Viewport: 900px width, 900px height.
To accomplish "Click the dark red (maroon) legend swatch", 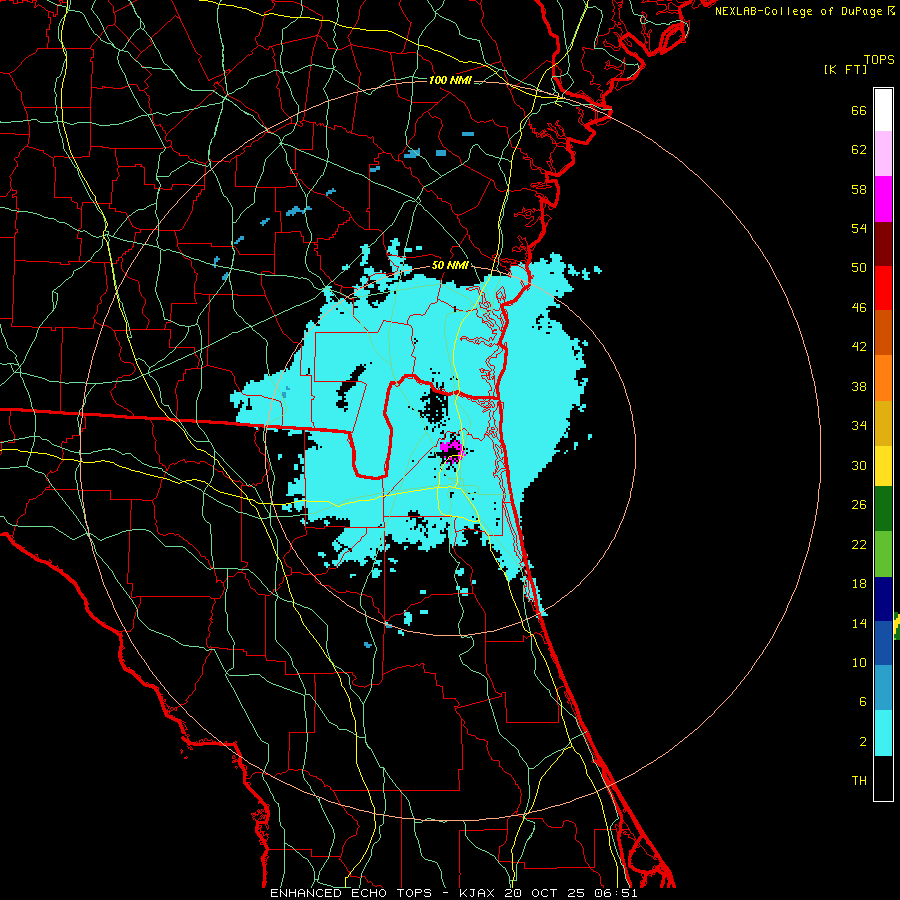I will (883, 243).
